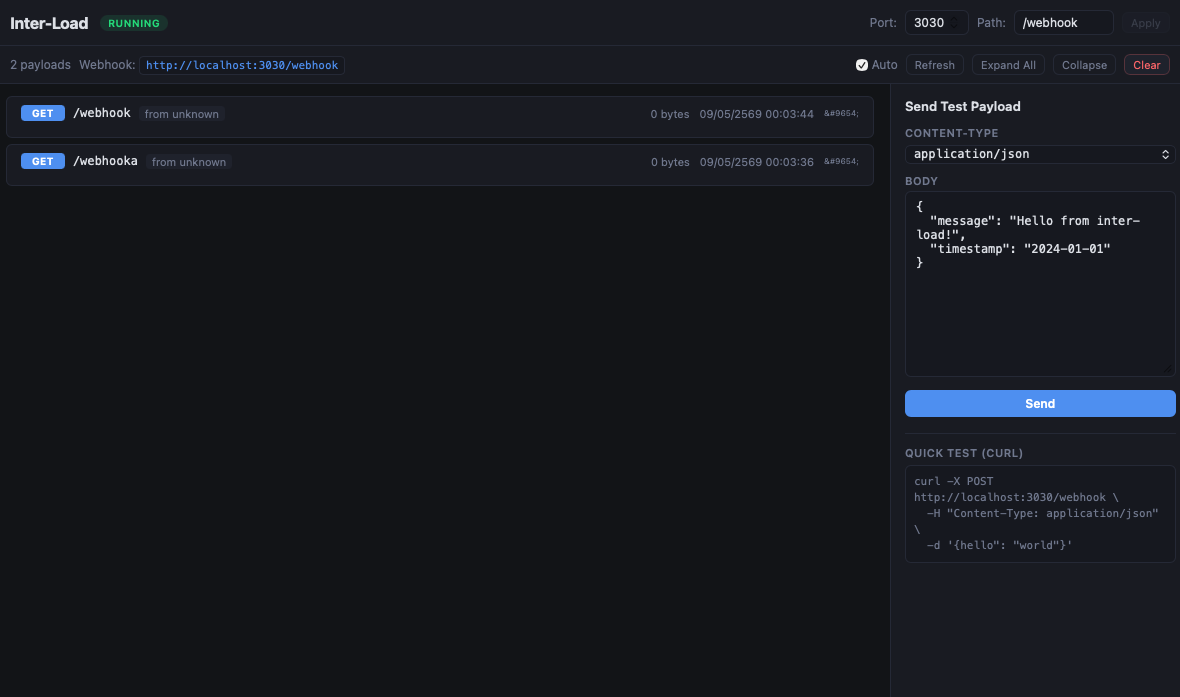The image size is (1180, 697).
Task: Click 'from unknown' tag on /webhooka row
Action: tap(189, 163)
